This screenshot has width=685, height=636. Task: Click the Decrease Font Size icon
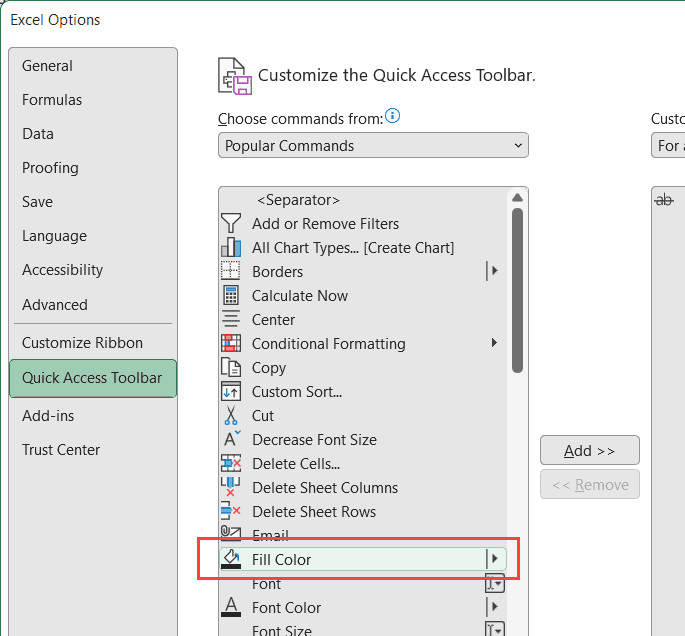231,439
